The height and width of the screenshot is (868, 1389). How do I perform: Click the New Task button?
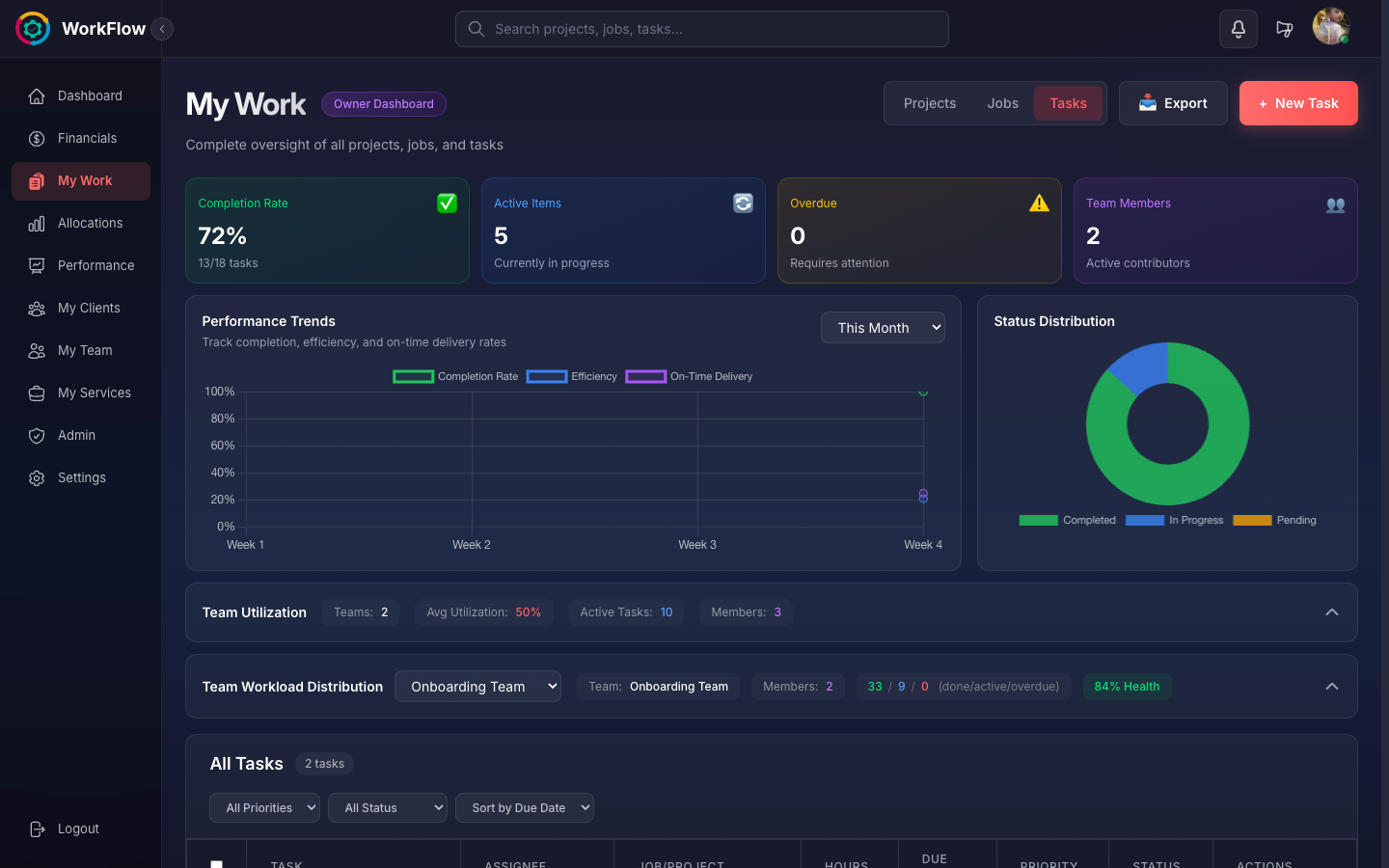pos(1298,103)
